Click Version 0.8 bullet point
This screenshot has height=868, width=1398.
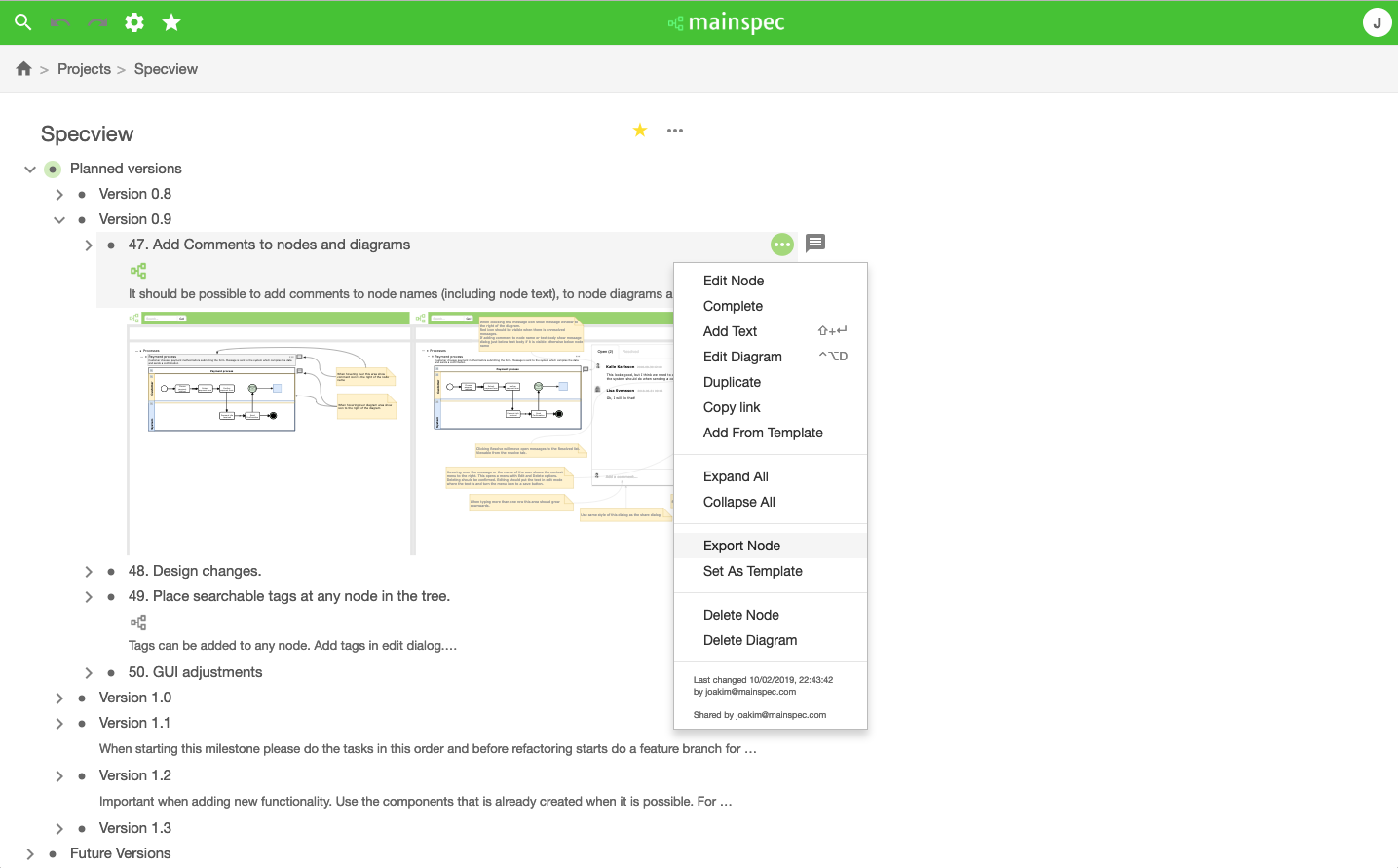point(82,195)
